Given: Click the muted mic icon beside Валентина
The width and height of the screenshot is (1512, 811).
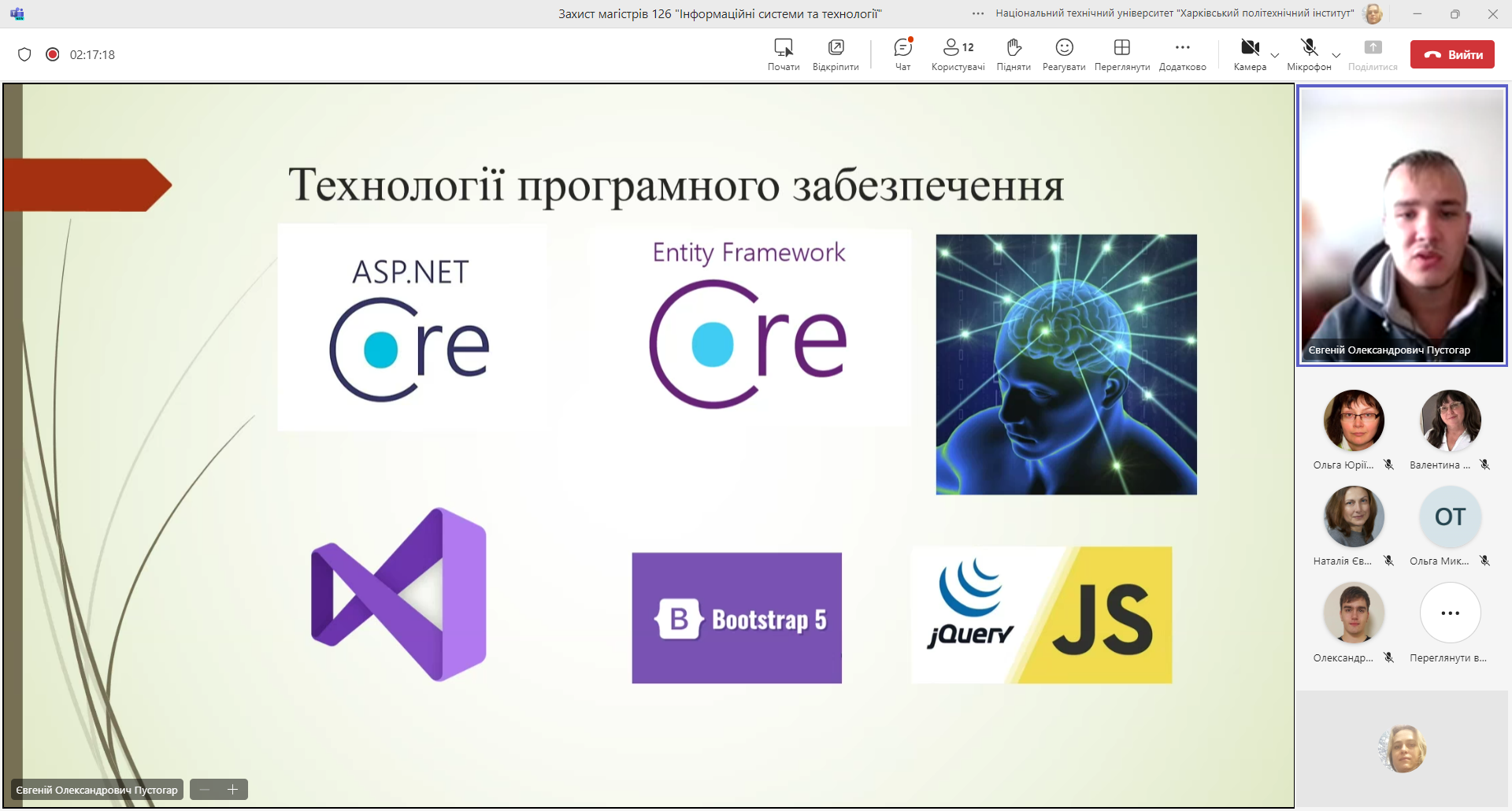Looking at the screenshot, I should click(1484, 465).
